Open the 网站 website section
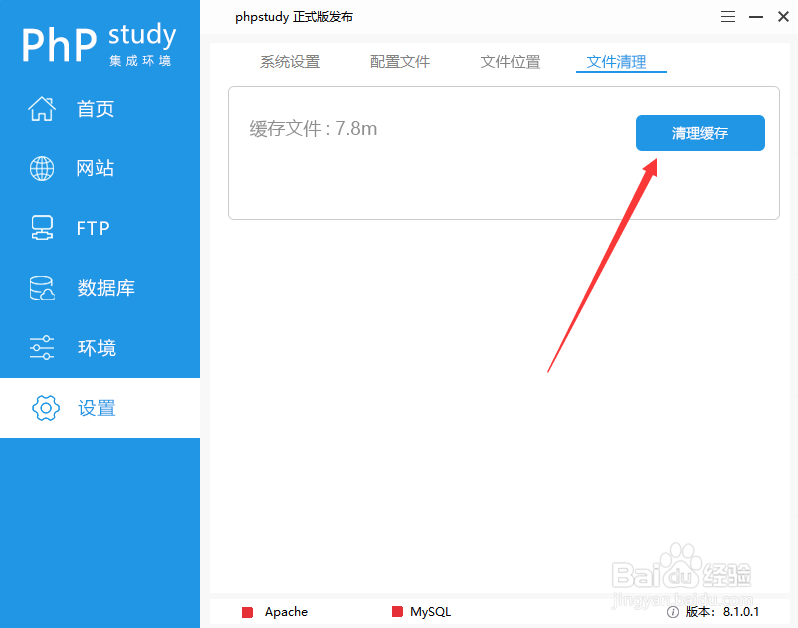 (x=95, y=168)
